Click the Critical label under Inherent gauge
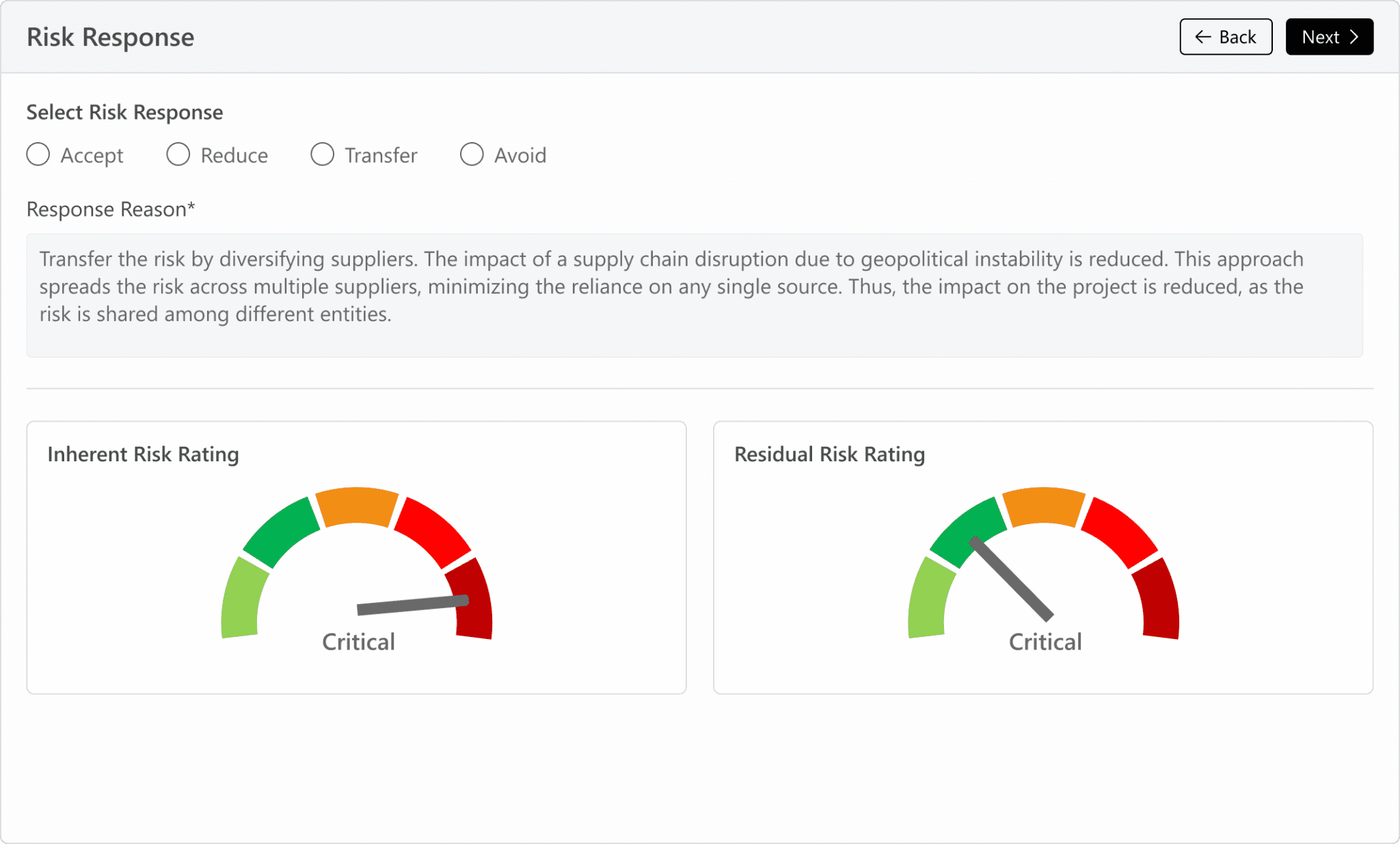 [358, 642]
